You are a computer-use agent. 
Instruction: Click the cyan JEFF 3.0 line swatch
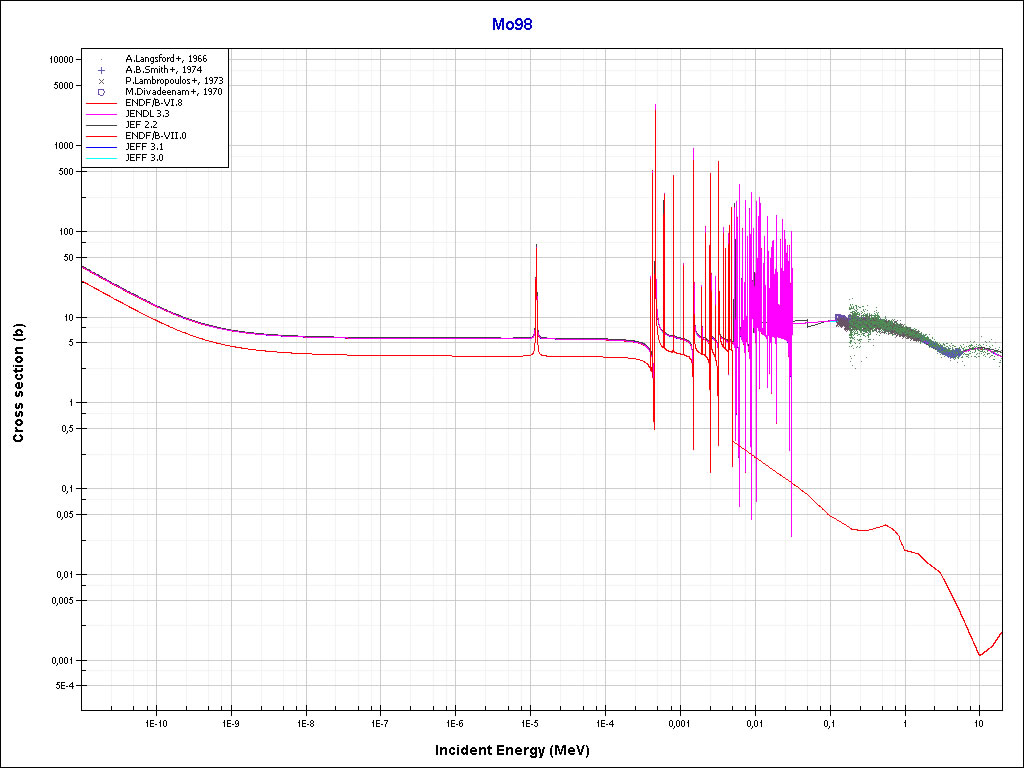coord(102,158)
